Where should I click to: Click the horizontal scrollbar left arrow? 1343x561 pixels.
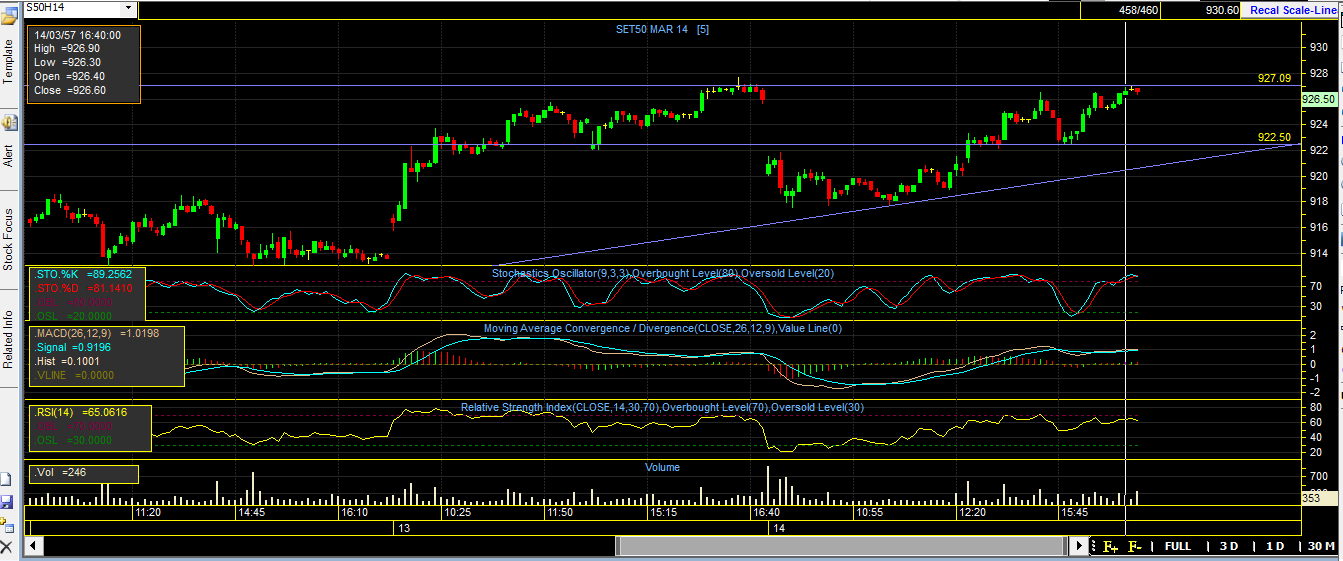tap(35, 546)
